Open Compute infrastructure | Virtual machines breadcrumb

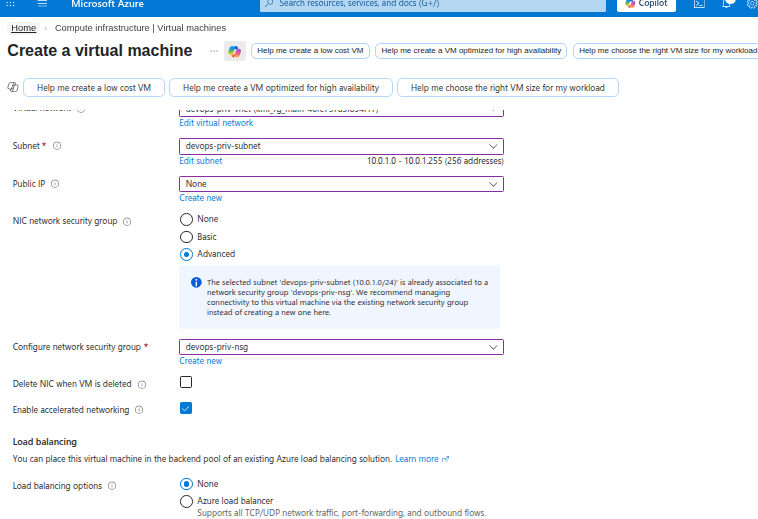140,28
